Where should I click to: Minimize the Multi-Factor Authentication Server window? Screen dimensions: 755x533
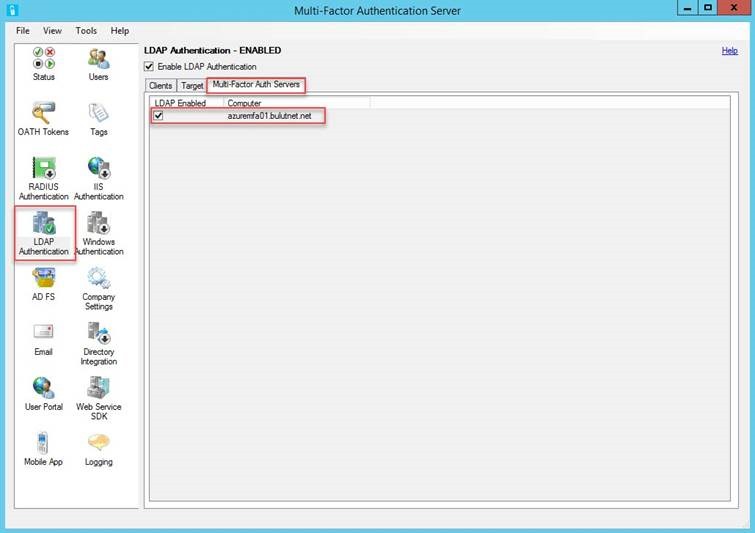click(687, 8)
